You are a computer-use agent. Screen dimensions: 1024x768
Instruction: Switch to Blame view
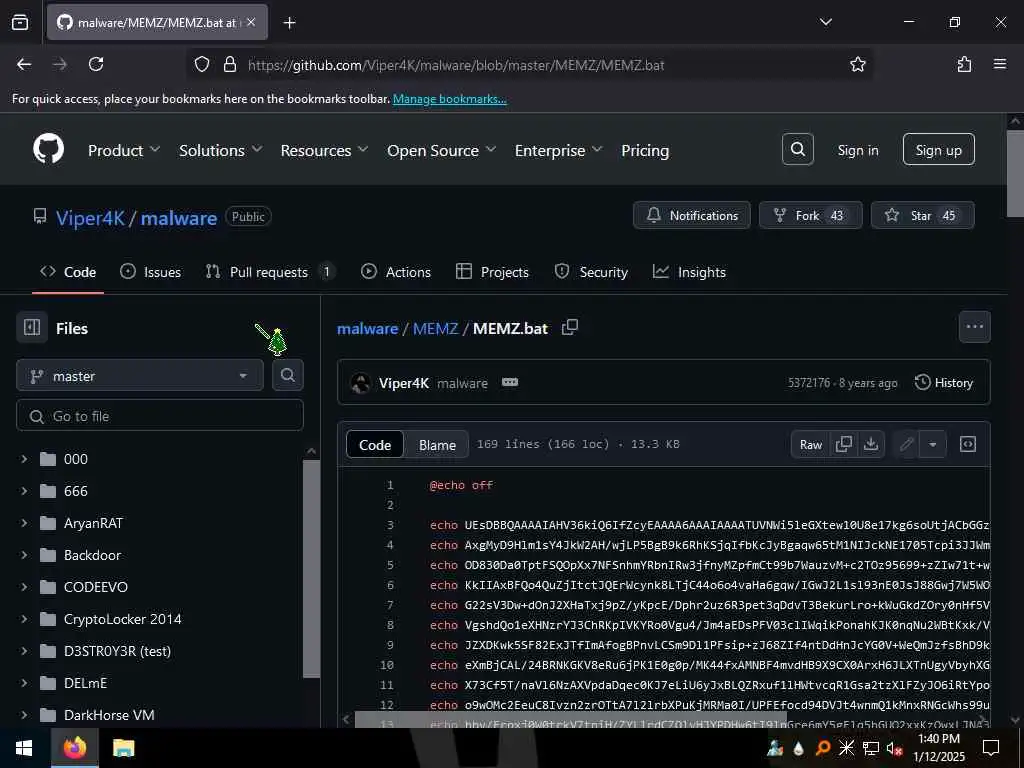[437, 445]
